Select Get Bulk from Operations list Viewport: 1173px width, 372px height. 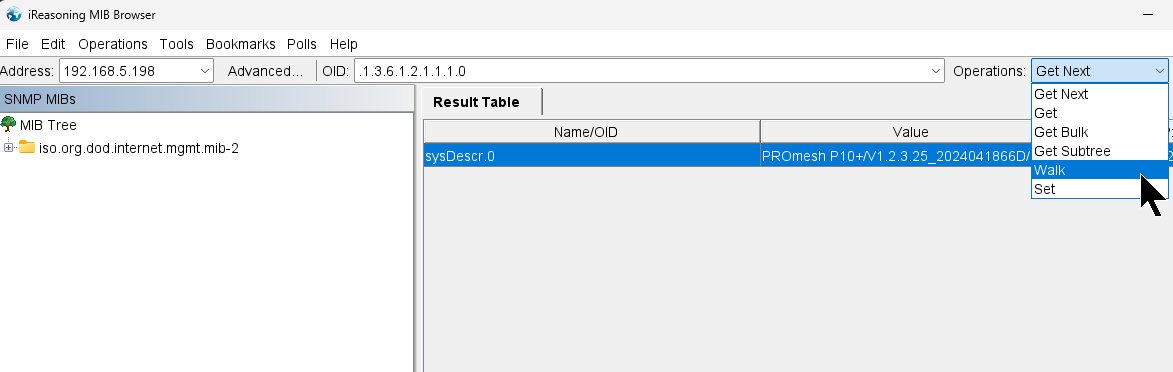click(x=1100, y=132)
